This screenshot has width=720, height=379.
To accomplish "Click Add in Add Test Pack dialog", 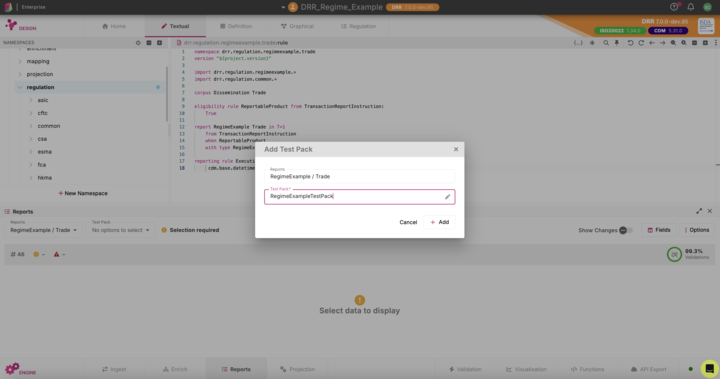I will 439,222.
